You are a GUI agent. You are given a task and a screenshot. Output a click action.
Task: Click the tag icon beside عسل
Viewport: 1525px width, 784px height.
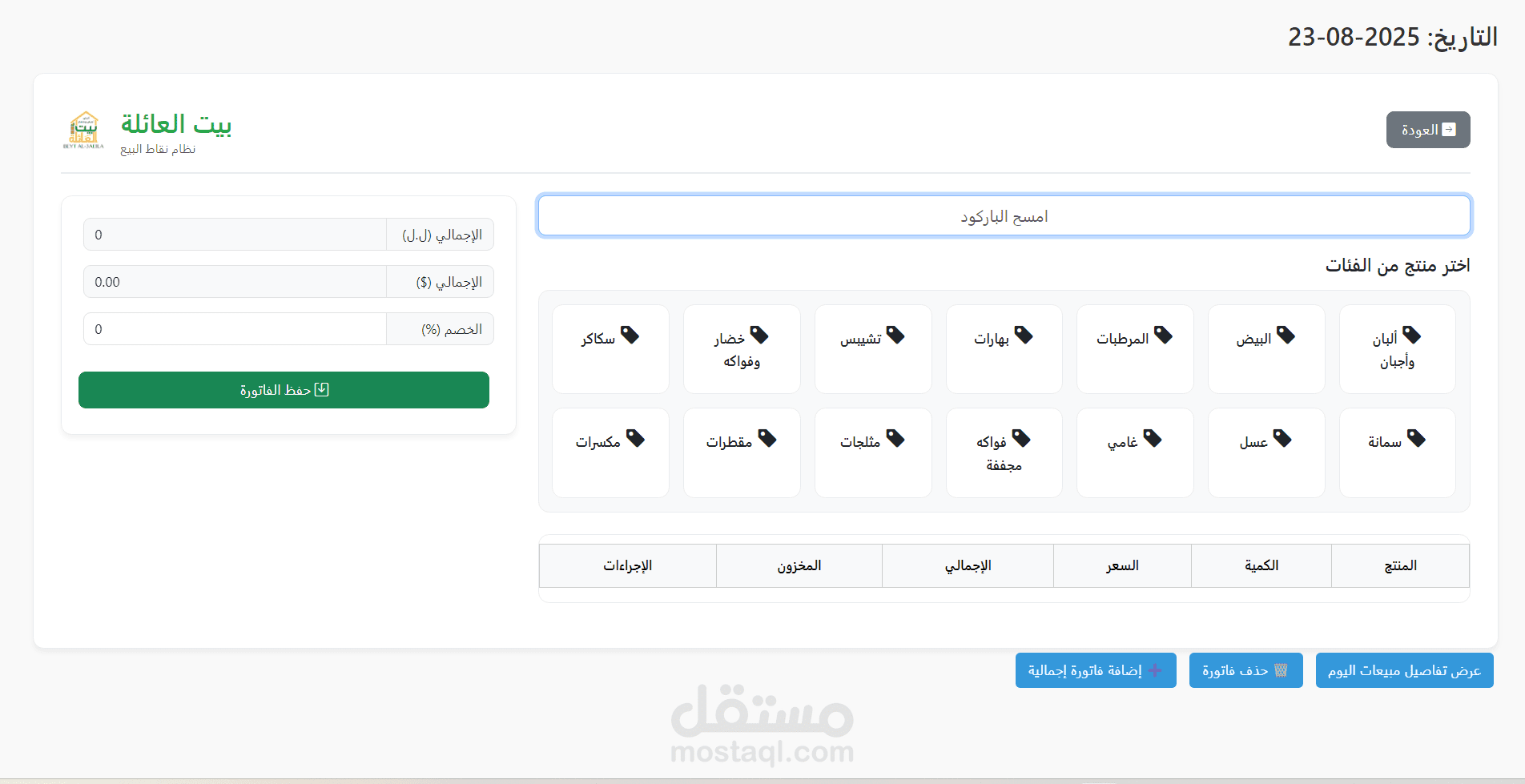(x=1282, y=438)
